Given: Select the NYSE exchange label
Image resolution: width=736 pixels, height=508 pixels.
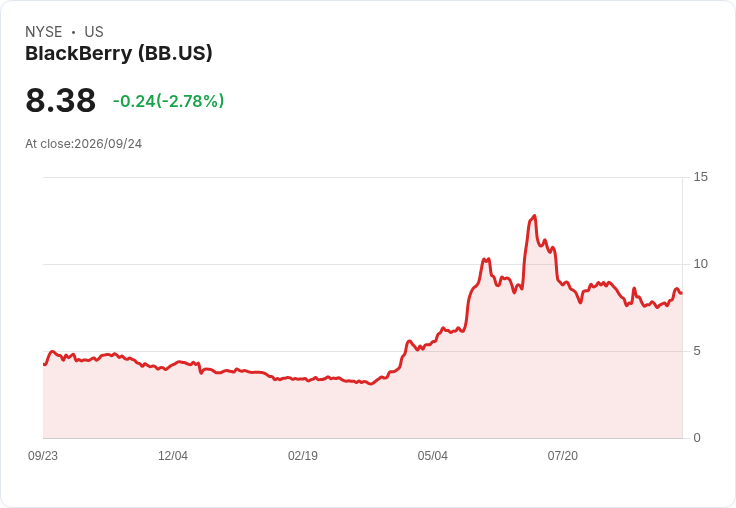Looking at the screenshot, I should coord(44,32).
